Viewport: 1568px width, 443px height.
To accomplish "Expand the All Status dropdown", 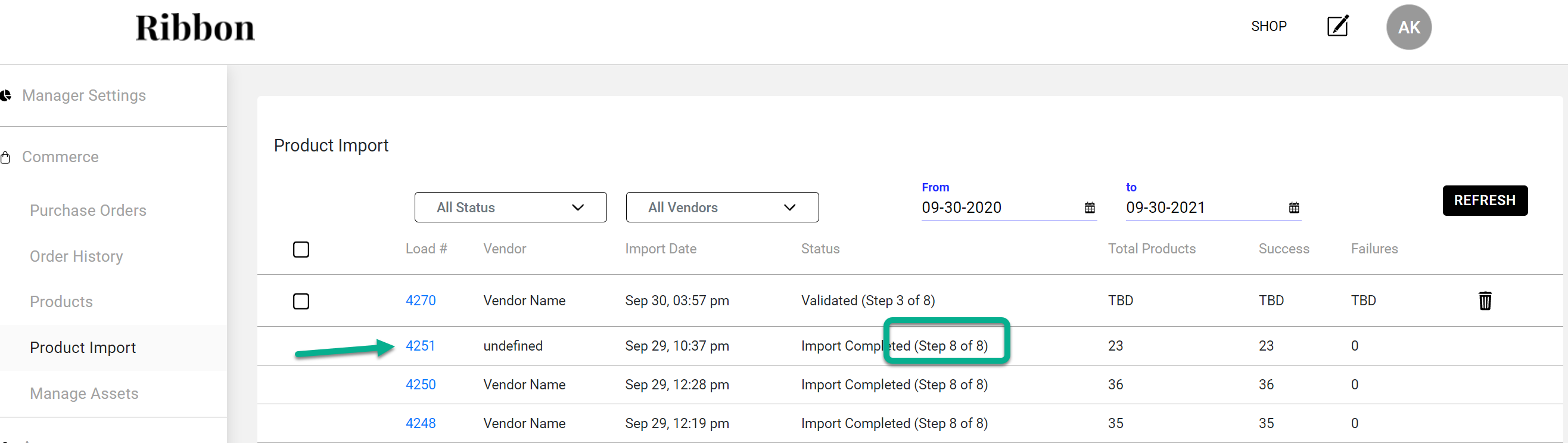I will pos(510,207).
